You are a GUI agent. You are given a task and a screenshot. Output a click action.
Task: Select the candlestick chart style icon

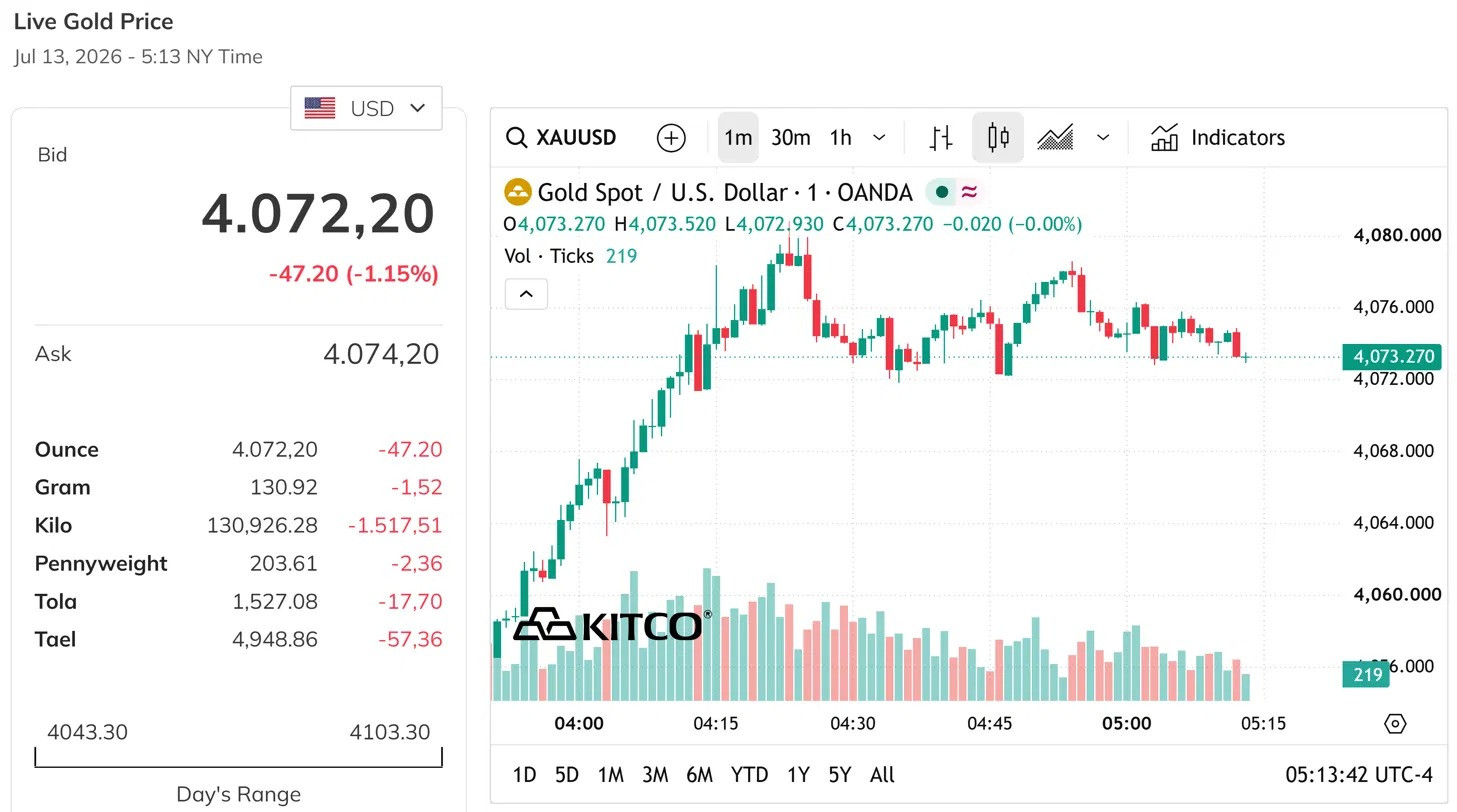pos(997,138)
